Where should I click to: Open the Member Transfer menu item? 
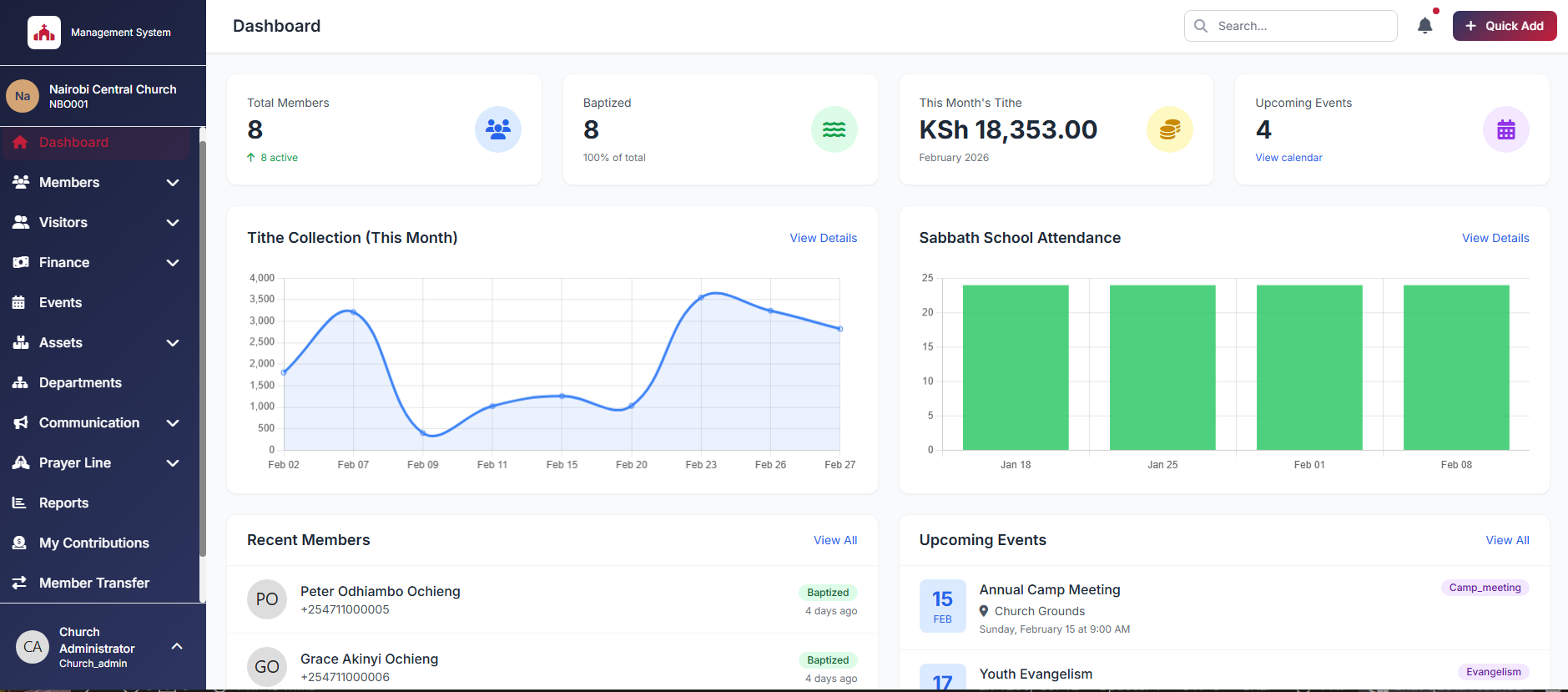[x=96, y=583]
